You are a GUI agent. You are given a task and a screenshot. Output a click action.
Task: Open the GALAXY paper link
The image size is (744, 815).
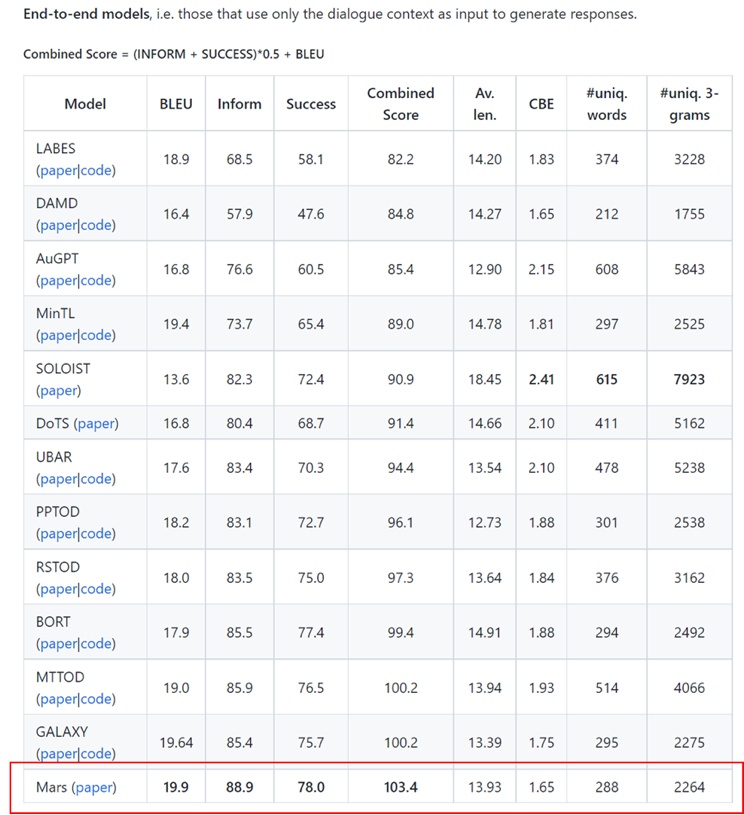(x=58, y=754)
